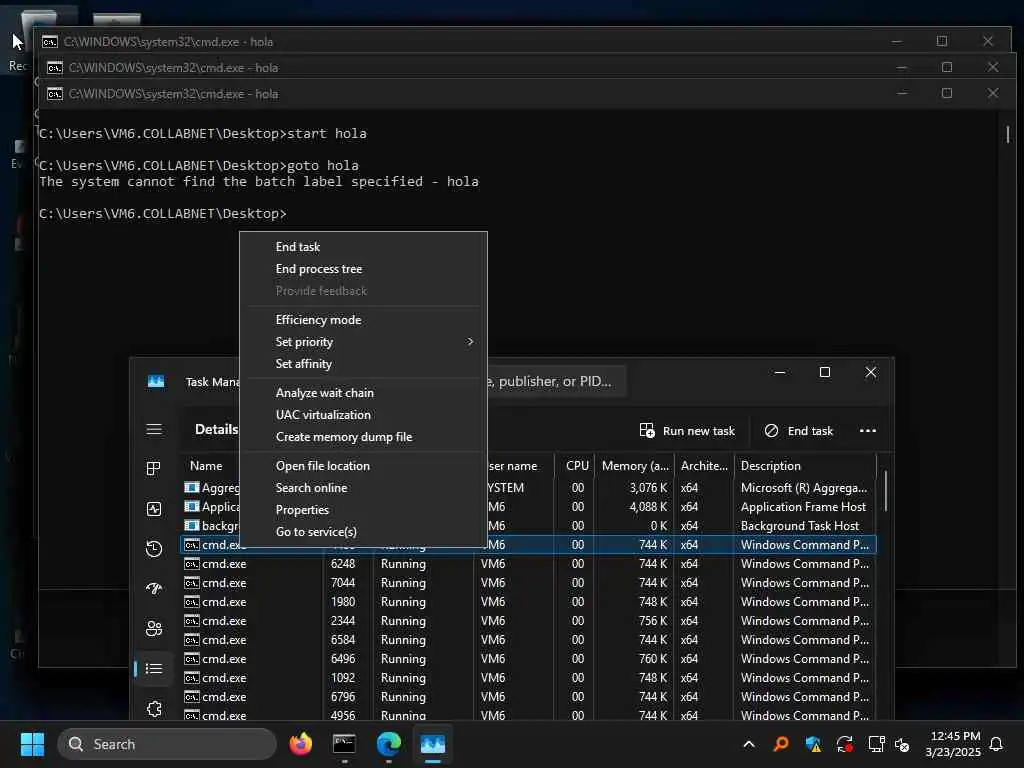1024x768 pixels.
Task: Select Efficiency mode in context menu
Action: [x=318, y=320]
